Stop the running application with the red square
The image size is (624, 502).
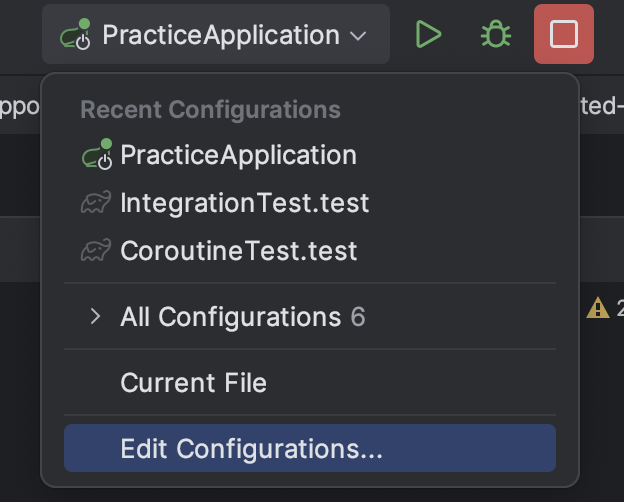[x=564, y=35]
